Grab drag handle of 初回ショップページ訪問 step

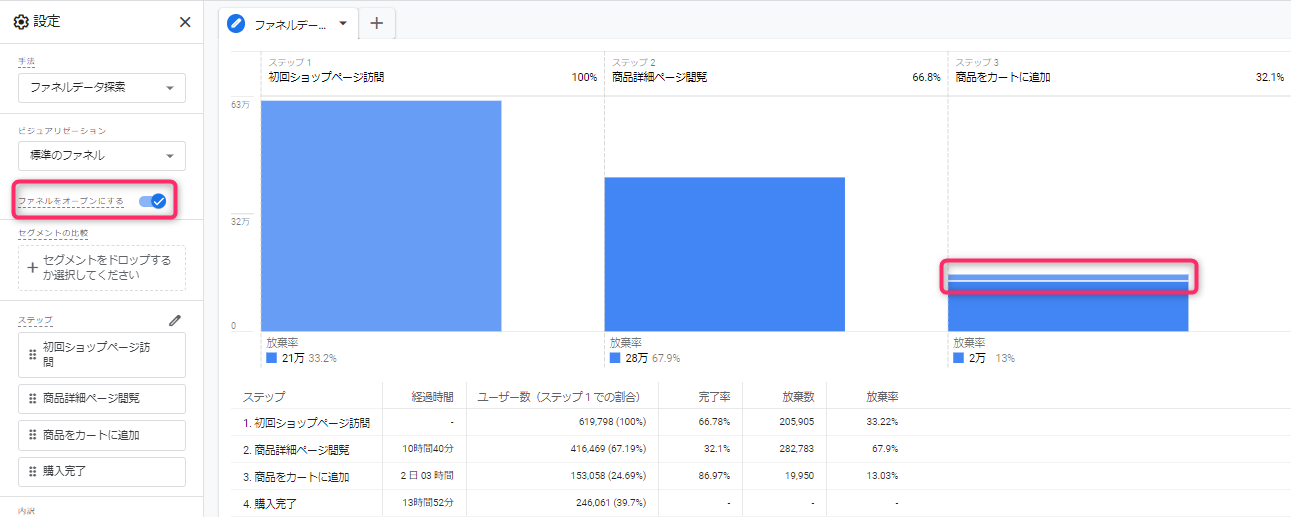[33, 355]
